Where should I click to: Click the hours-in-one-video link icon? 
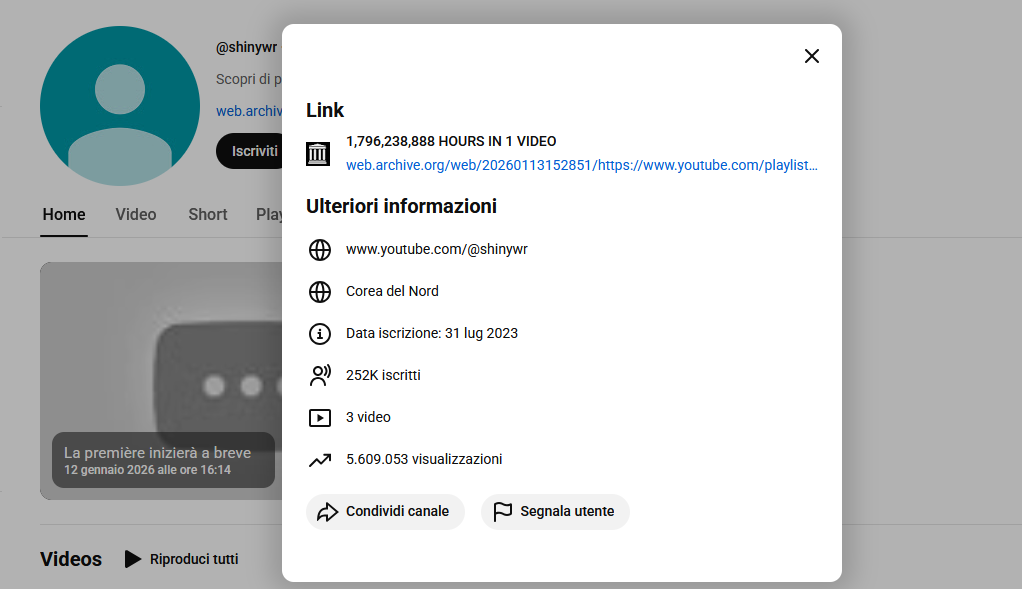[x=318, y=154]
